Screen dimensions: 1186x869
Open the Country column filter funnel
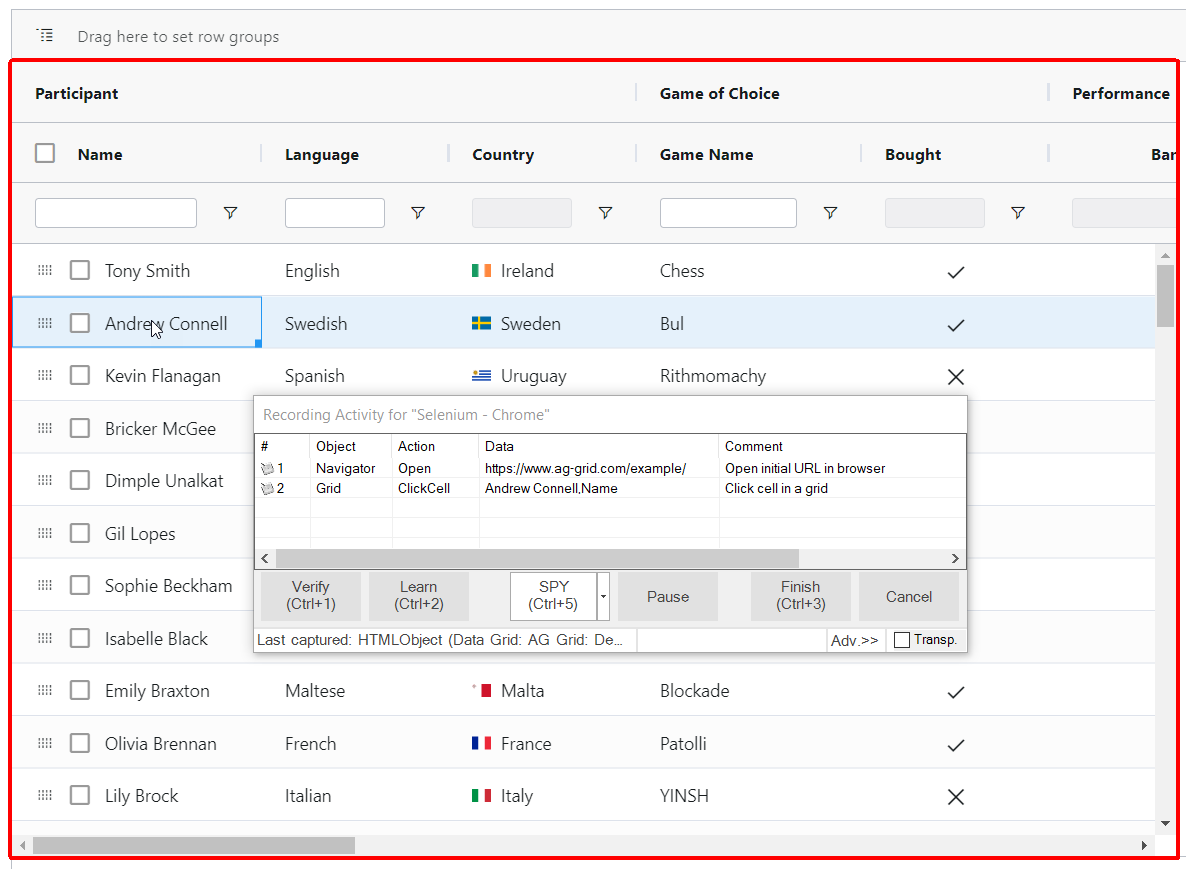click(x=606, y=212)
